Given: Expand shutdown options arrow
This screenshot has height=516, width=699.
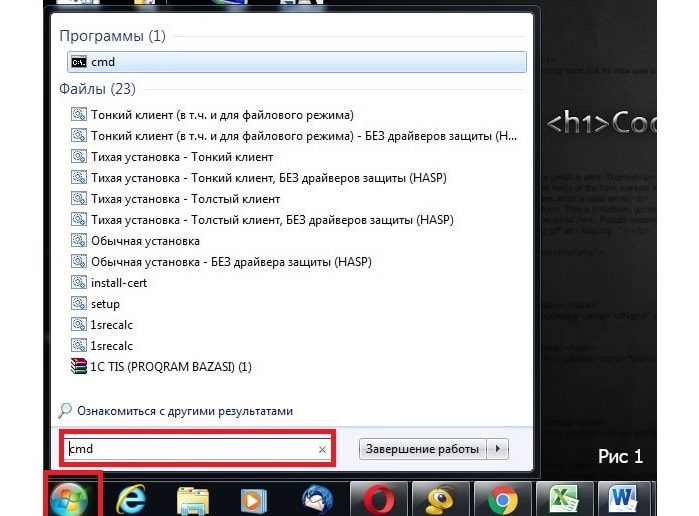Looking at the screenshot, I should tap(498, 449).
